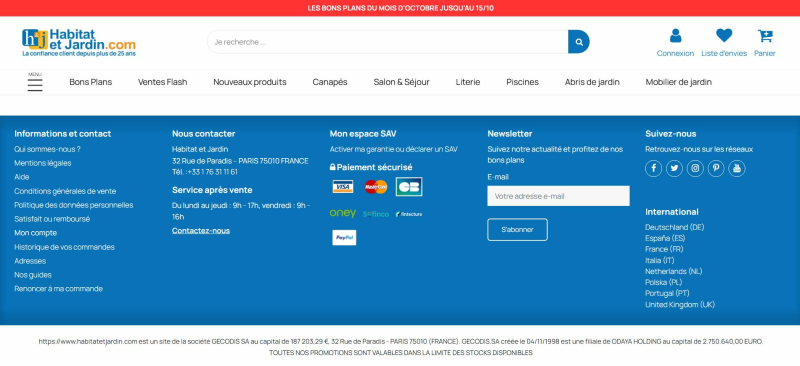The image size is (800, 366).
Task: Click the Liste d'envies text label
Action: (x=724, y=53)
